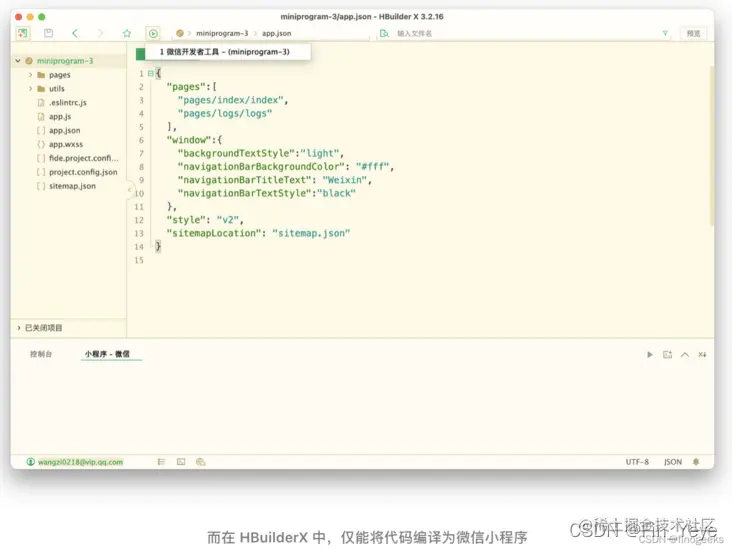Image resolution: width=732 pixels, height=550 pixels.
Task: Click the 预览 preview button
Action: pos(693,34)
